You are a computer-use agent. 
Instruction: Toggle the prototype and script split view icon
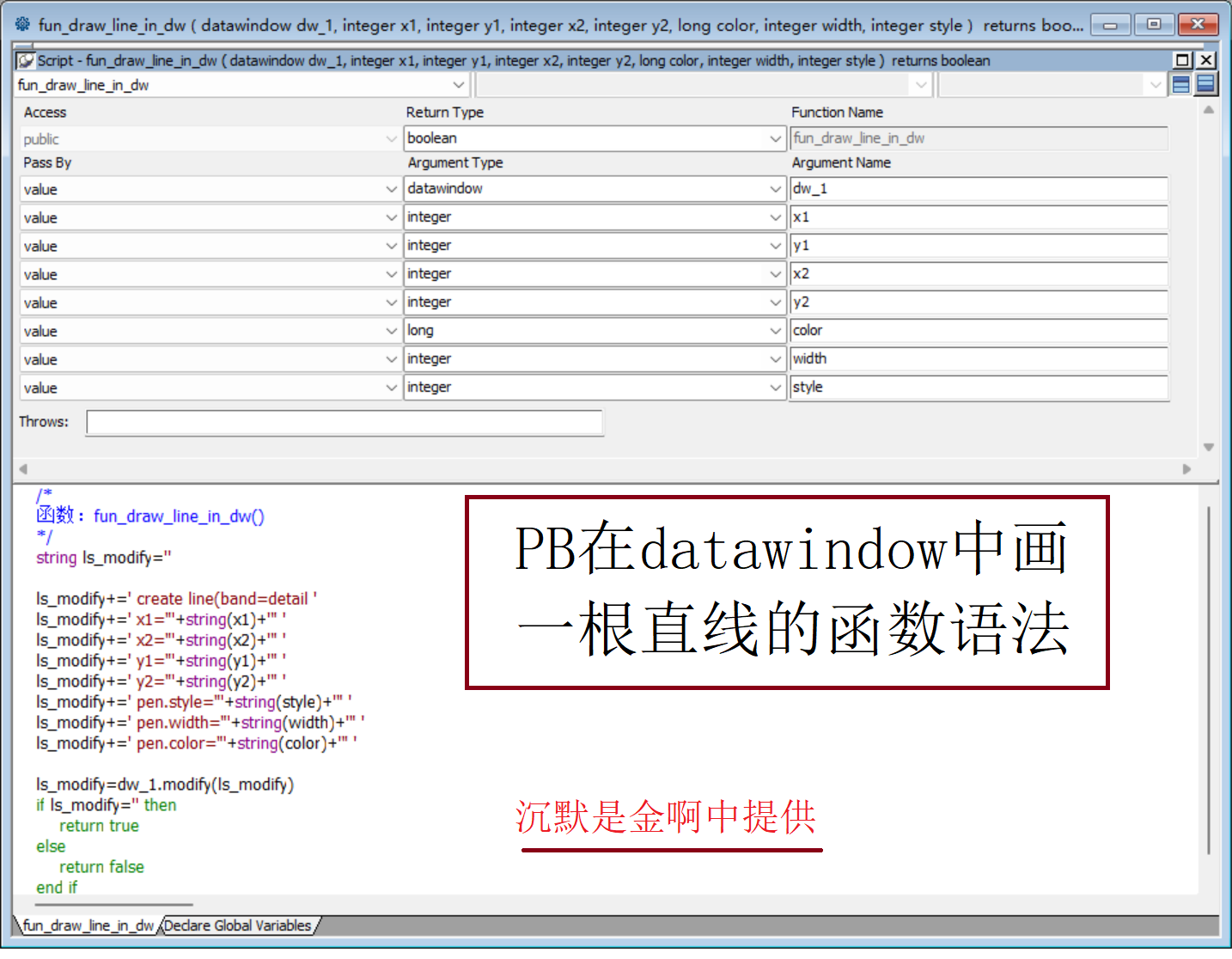tap(1206, 84)
